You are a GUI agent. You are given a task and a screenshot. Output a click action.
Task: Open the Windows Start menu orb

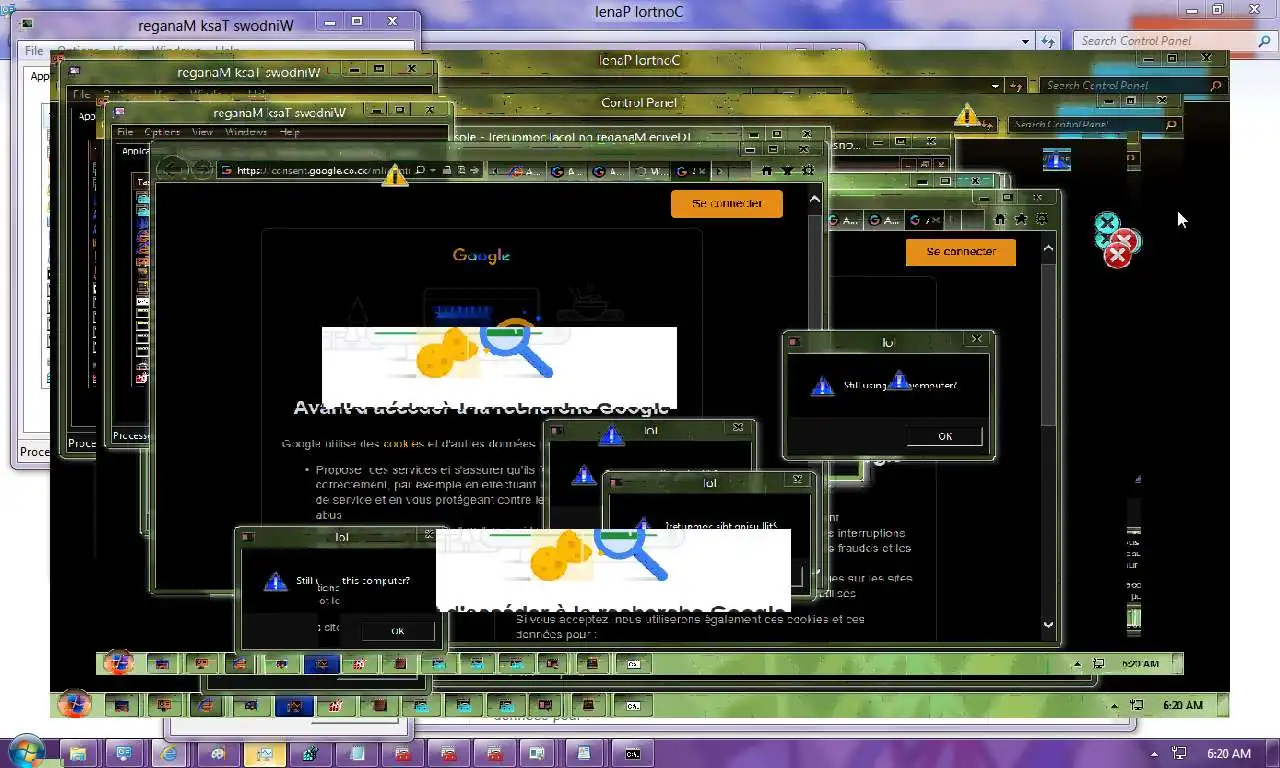coord(25,752)
